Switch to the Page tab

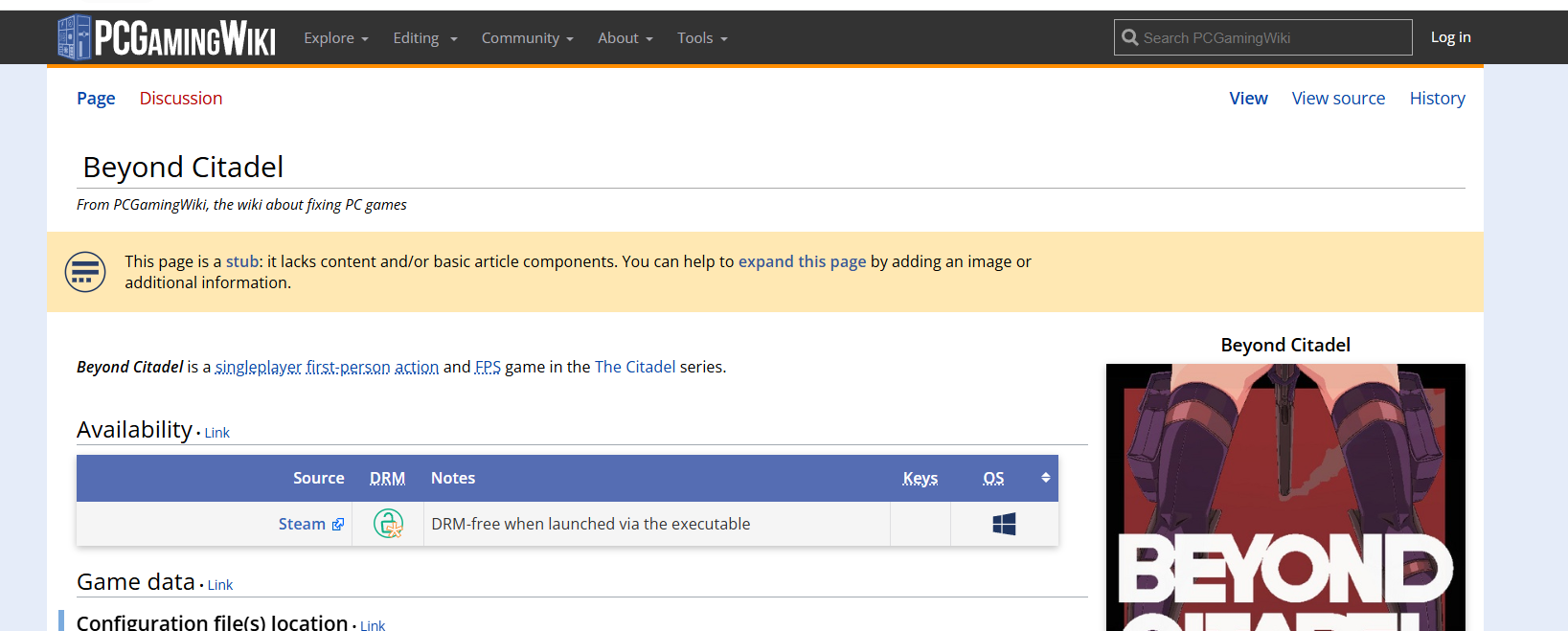pyautogui.click(x=96, y=99)
